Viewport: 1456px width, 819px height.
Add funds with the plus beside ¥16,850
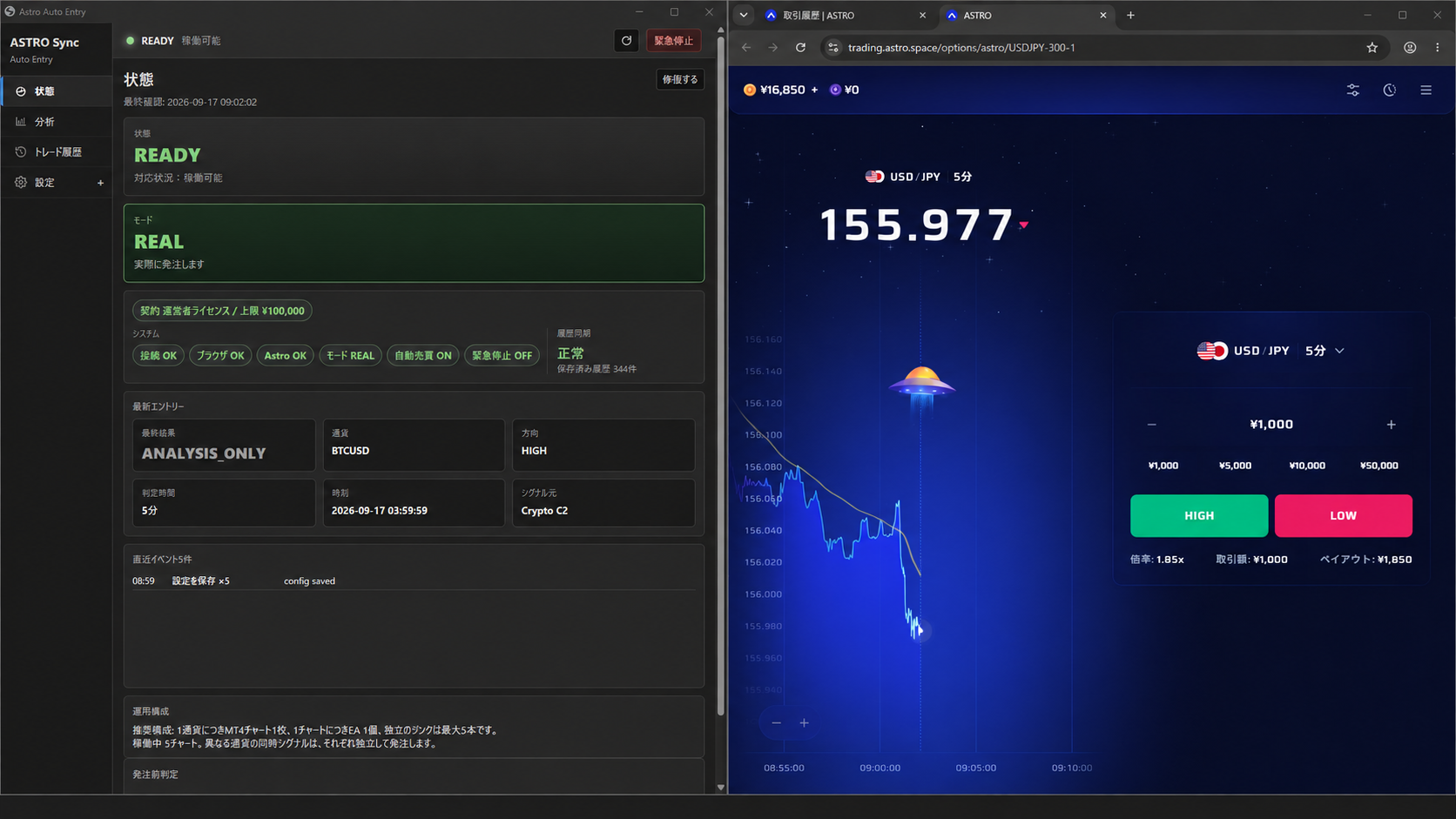coord(815,90)
